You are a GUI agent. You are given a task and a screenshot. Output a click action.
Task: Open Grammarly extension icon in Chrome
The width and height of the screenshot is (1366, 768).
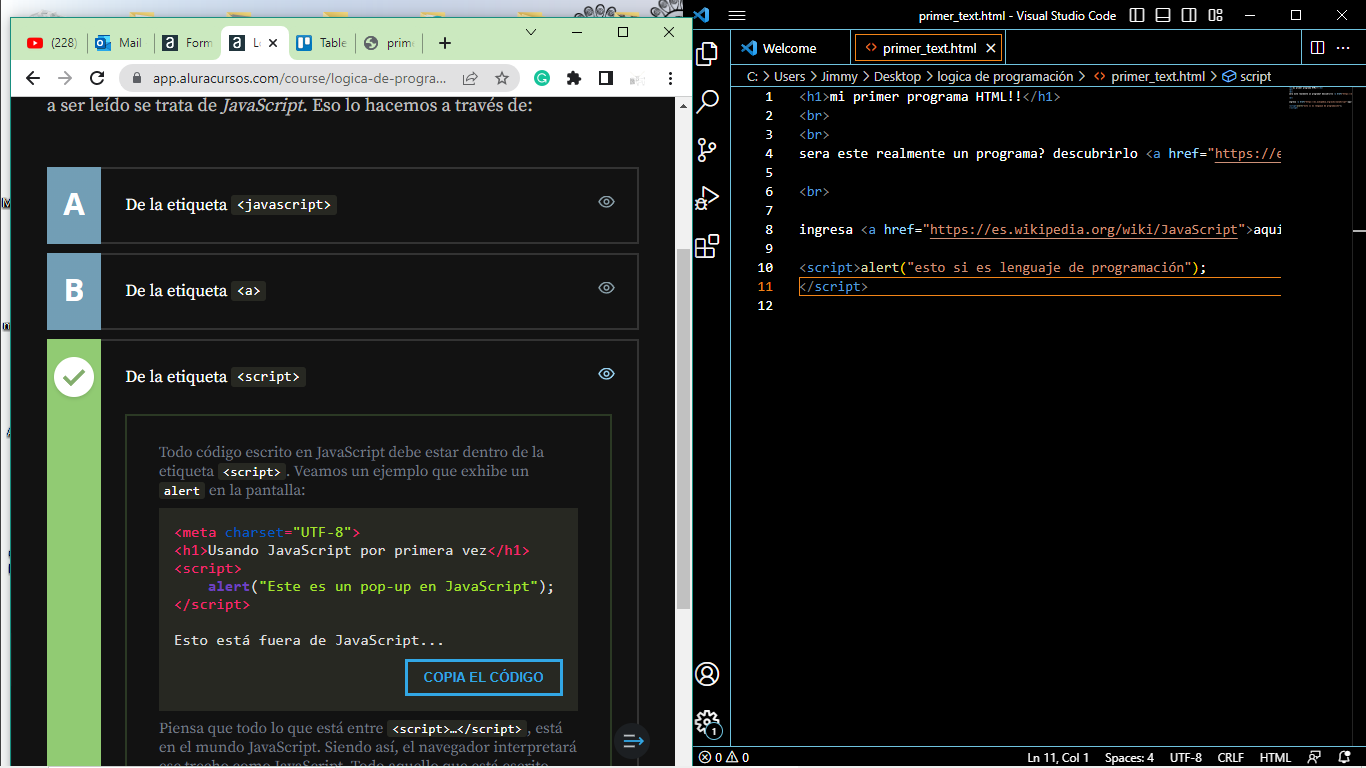pyautogui.click(x=541, y=78)
